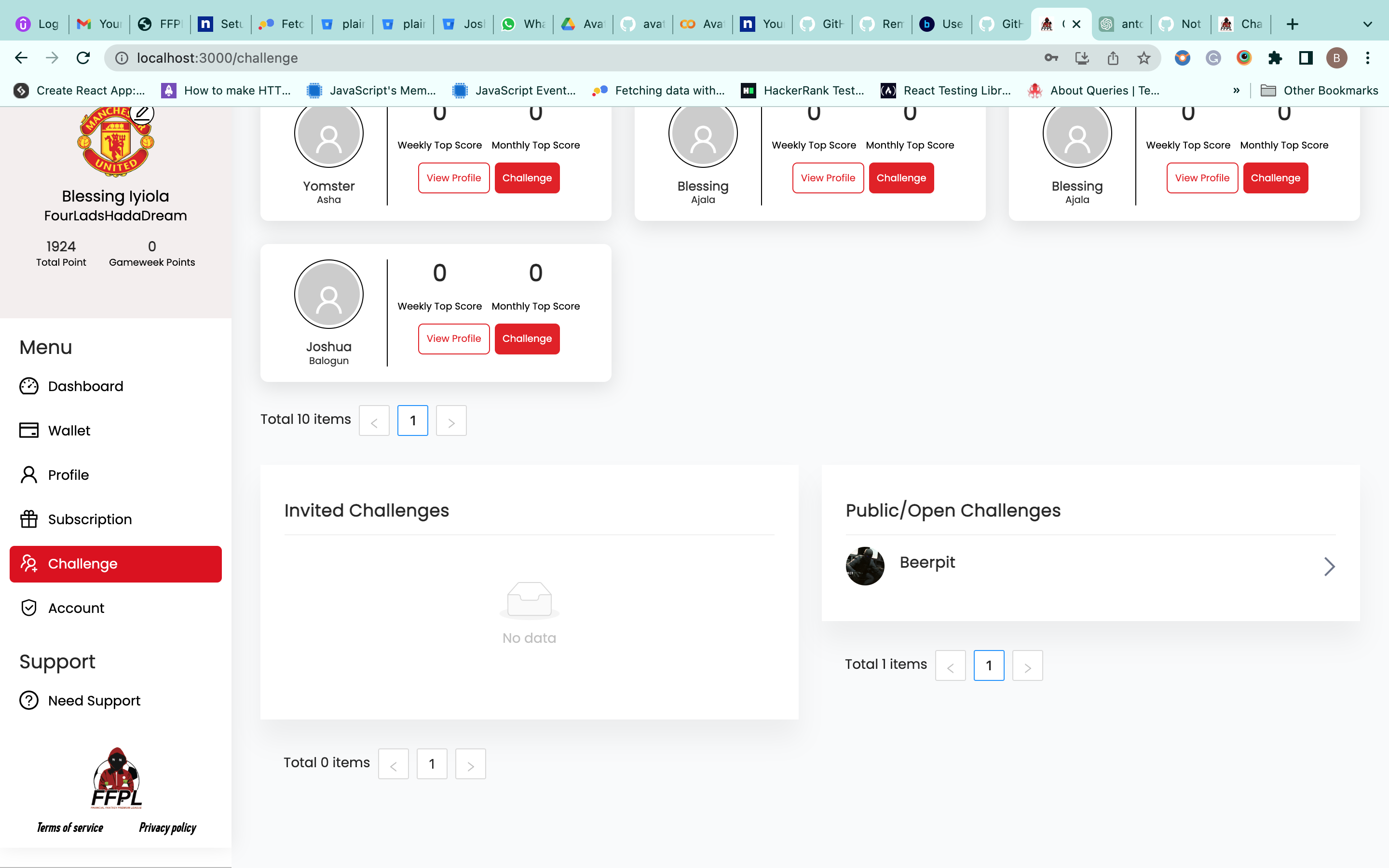The image size is (1389, 868).
Task: Bookmark page with star icon
Action: point(1144,58)
